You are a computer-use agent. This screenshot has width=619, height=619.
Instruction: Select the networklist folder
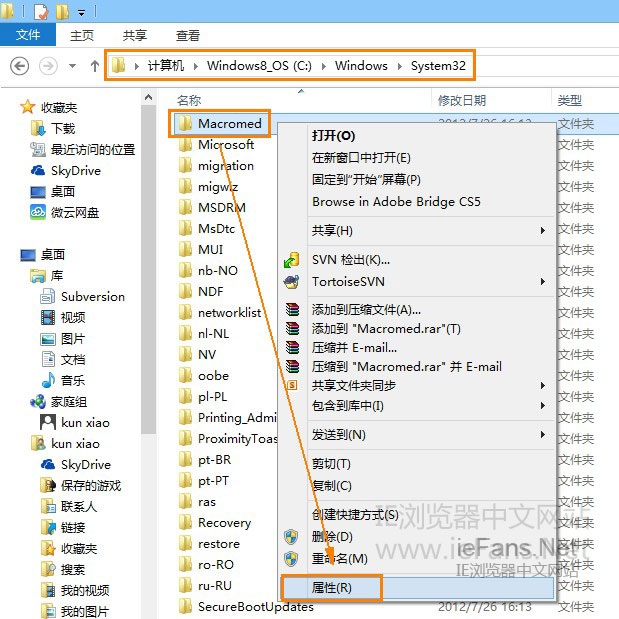(229, 313)
